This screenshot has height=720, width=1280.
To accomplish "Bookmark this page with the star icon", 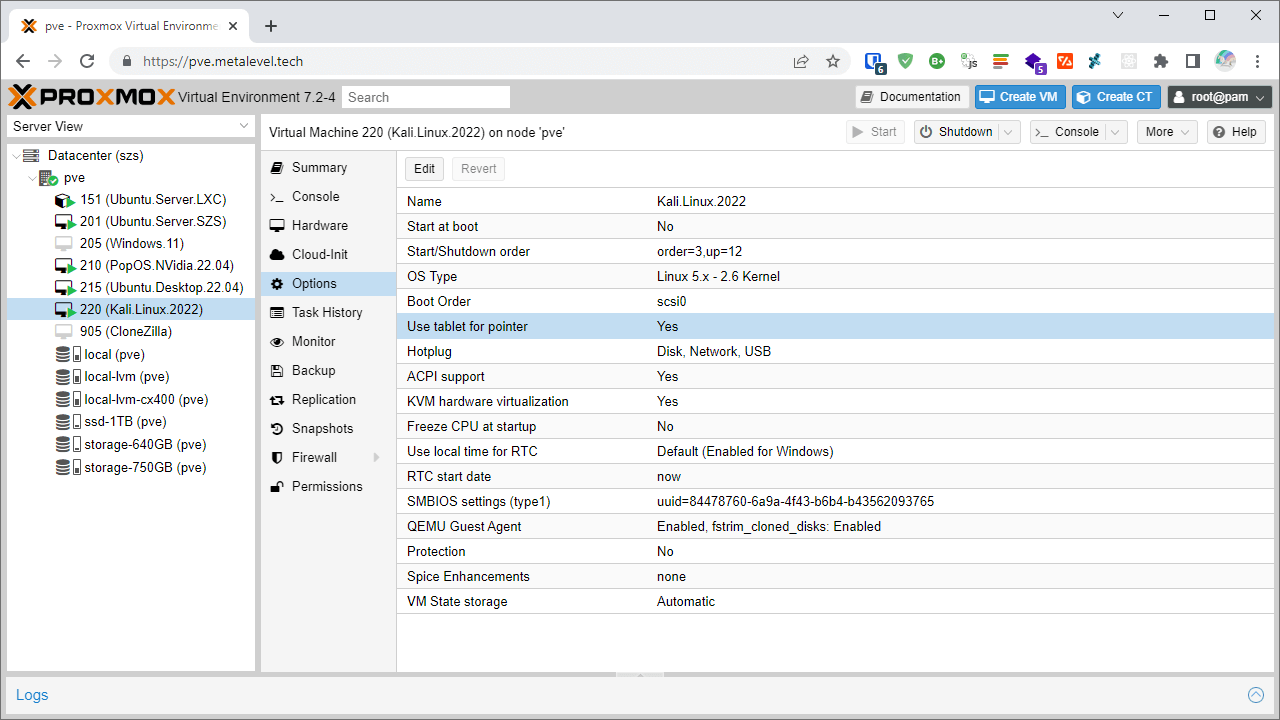I will pyautogui.click(x=833, y=61).
